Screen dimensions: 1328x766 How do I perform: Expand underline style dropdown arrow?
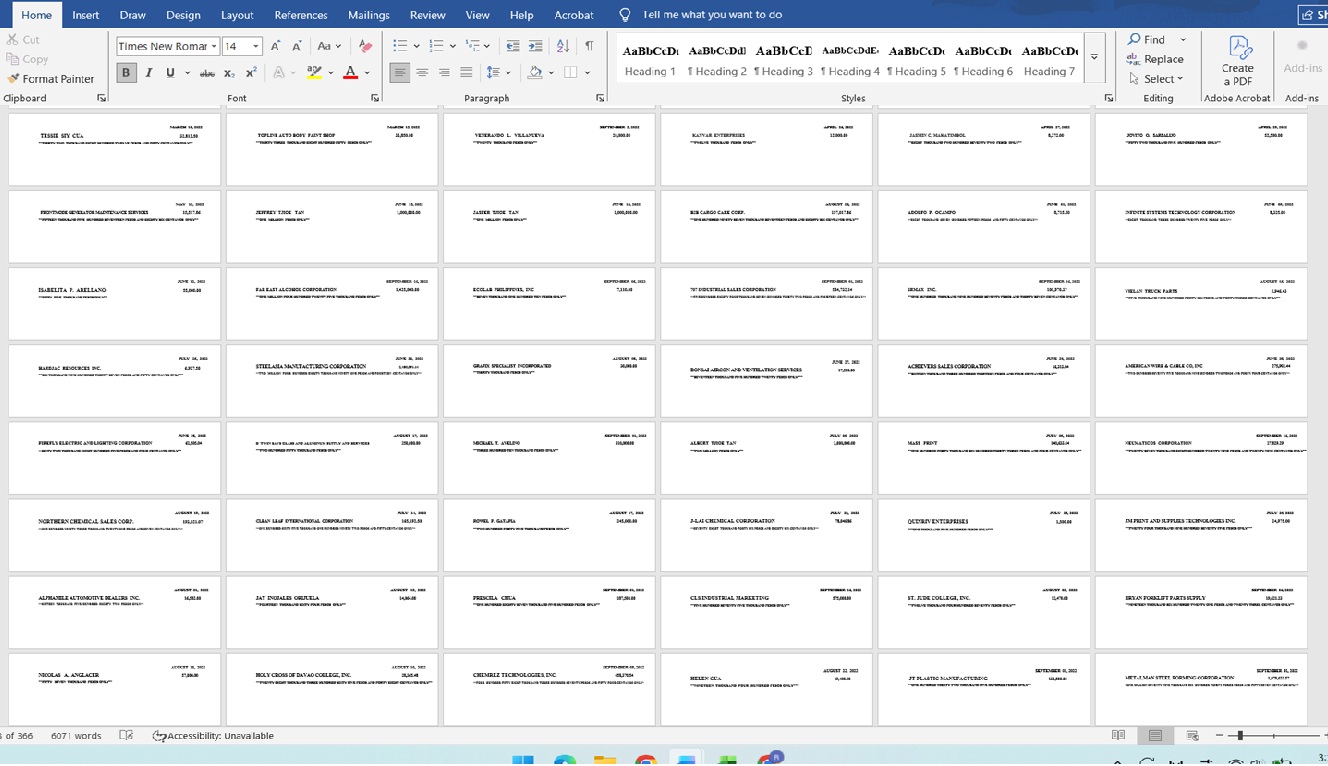point(186,73)
